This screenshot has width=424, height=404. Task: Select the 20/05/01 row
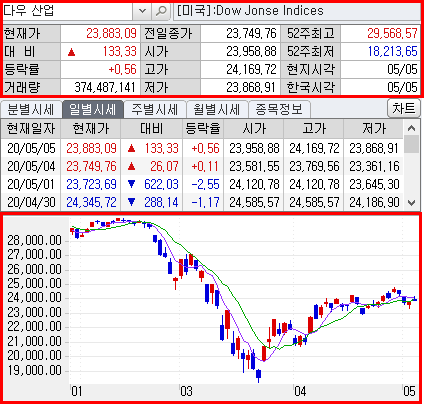[202, 184]
